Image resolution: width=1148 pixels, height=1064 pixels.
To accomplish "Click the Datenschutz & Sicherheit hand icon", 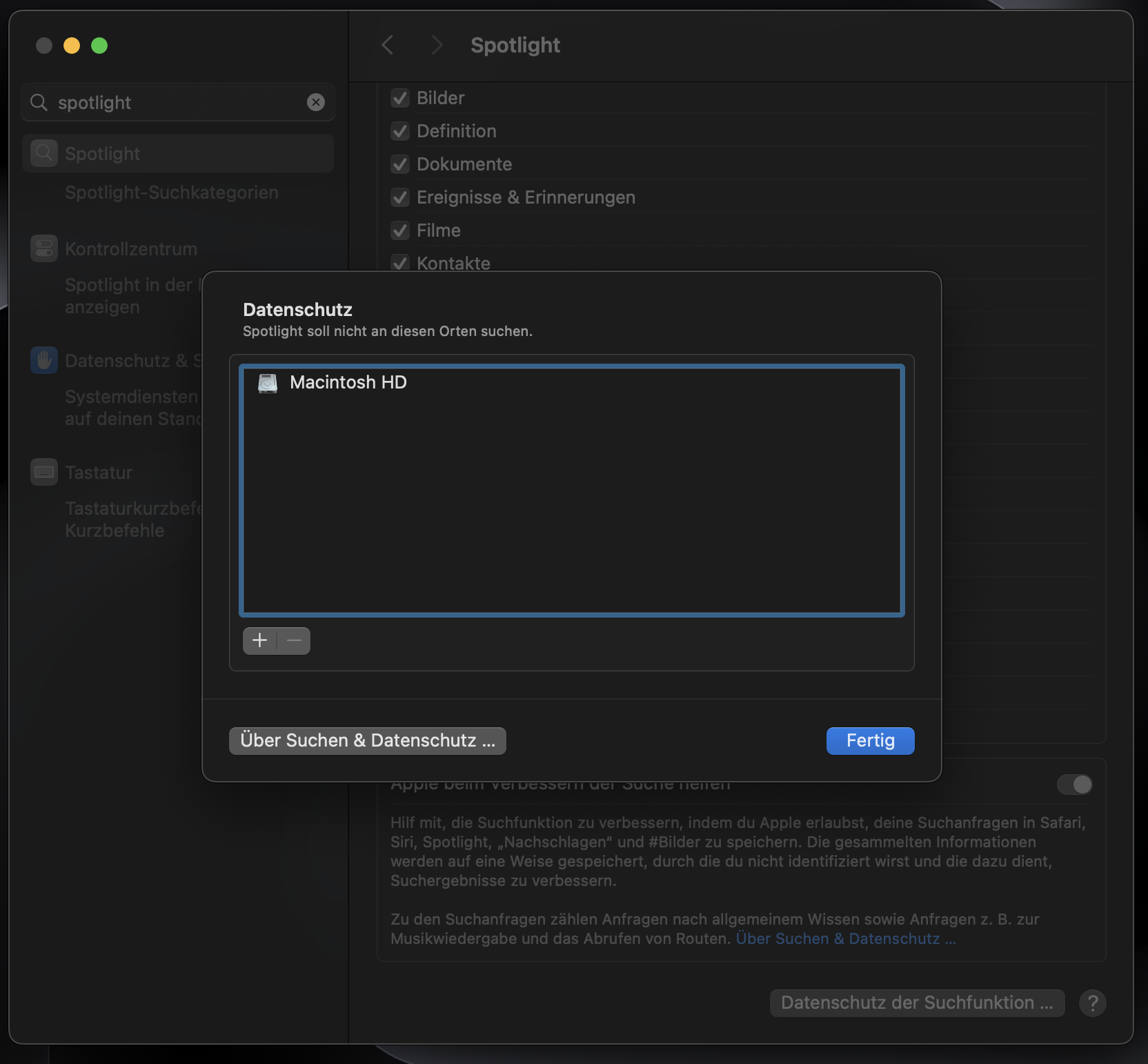I will (x=43, y=360).
